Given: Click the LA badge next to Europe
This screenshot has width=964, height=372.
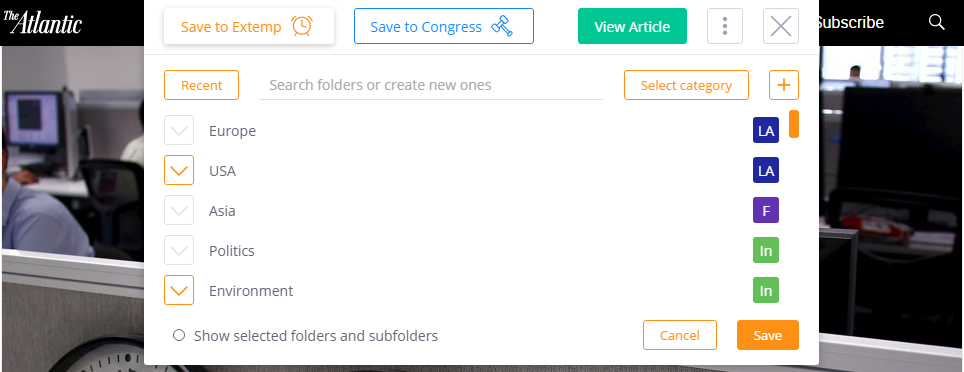Looking at the screenshot, I should tap(766, 130).
